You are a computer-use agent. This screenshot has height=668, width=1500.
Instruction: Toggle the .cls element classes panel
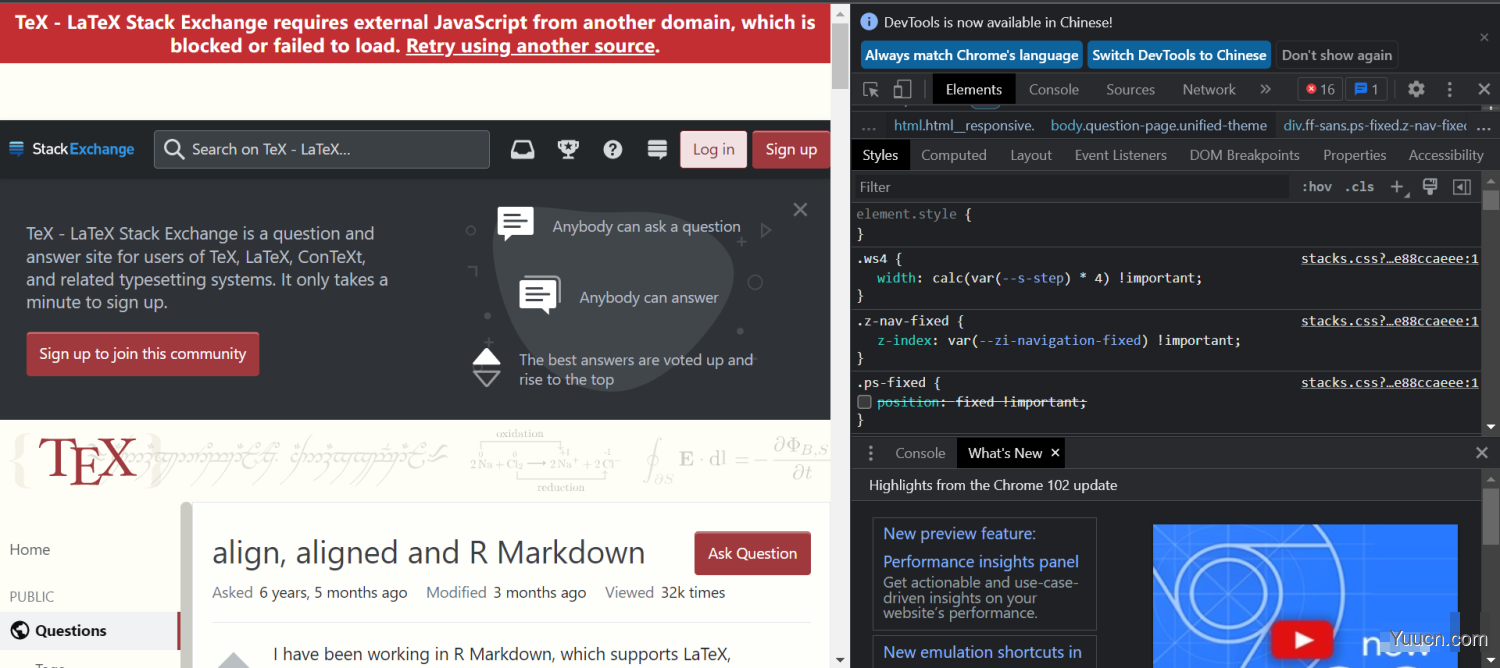(1359, 187)
